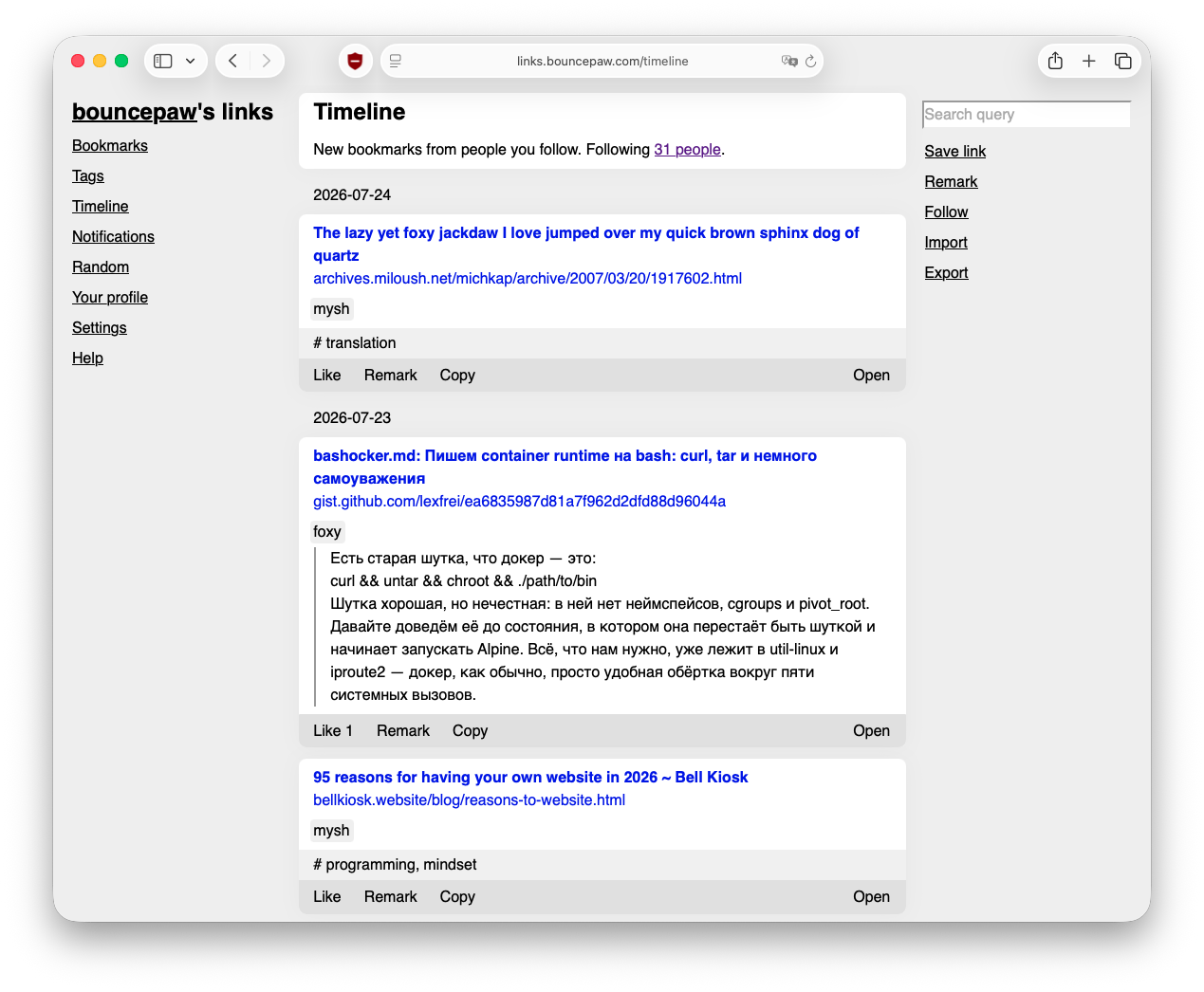This screenshot has height=992, width=1204.
Task: Like the 95 reasons bookmark
Action: [x=327, y=896]
